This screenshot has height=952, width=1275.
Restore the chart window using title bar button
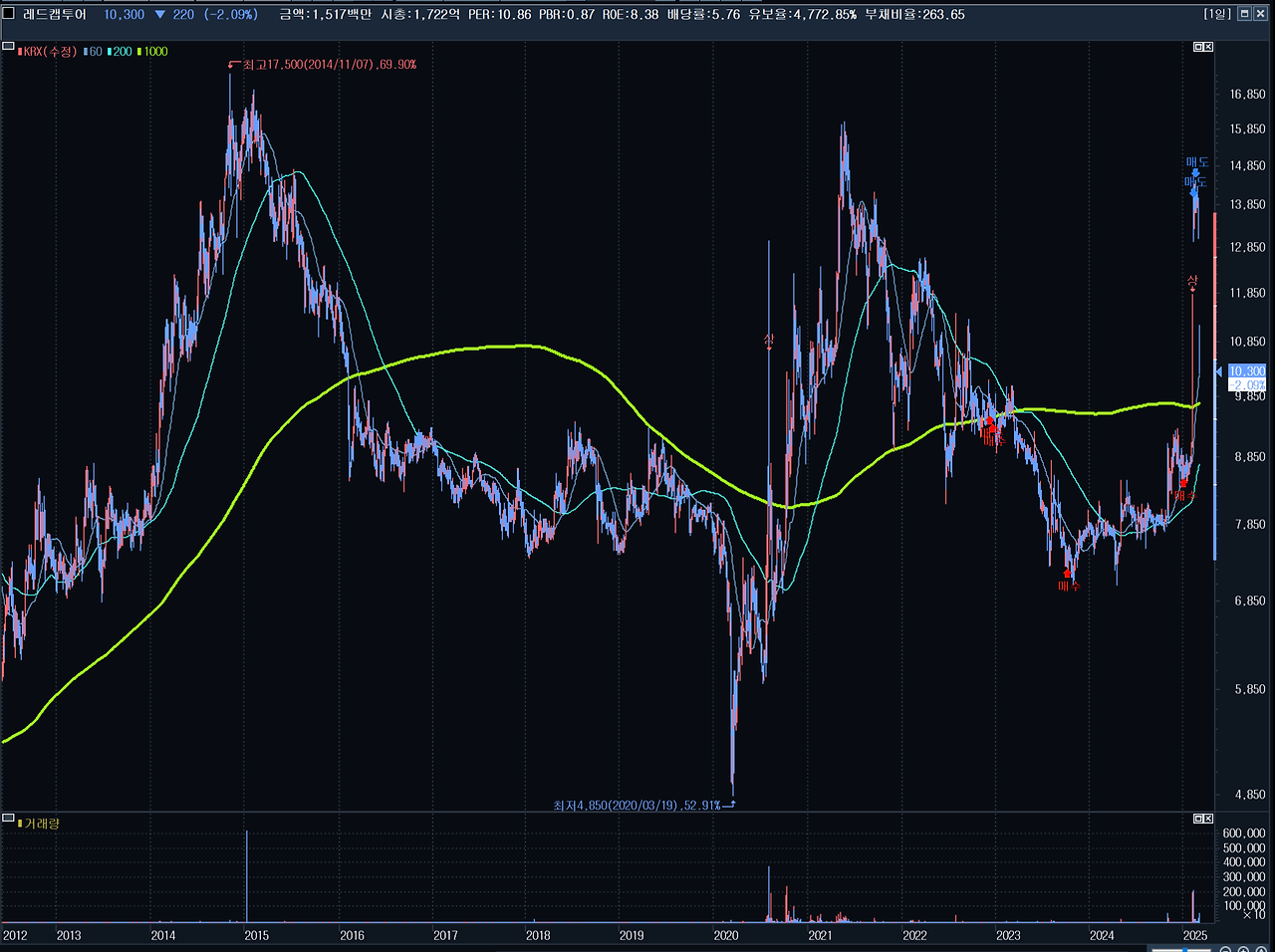pos(1244,14)
